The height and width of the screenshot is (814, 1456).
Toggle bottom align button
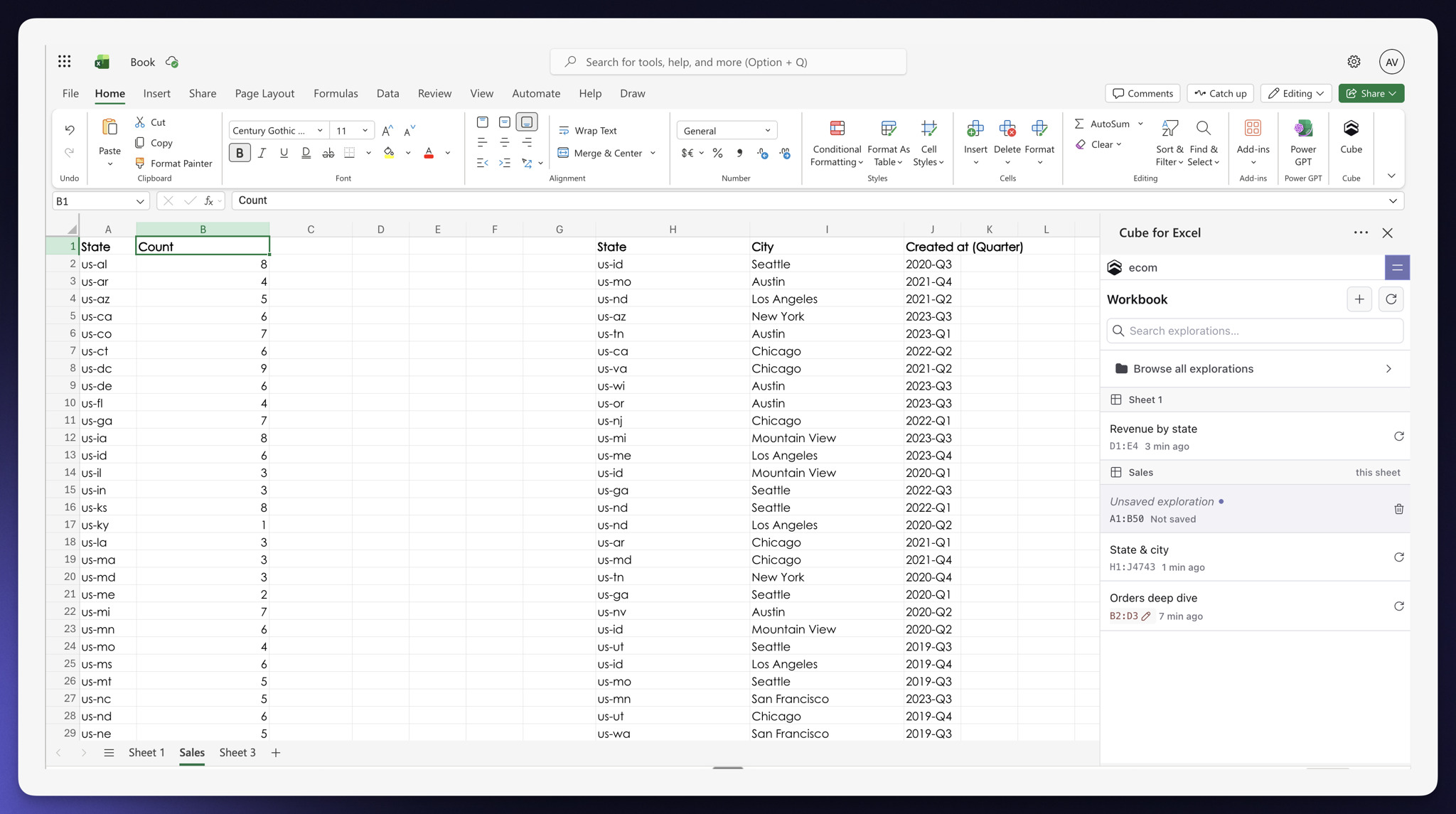[x=527, y=122]
